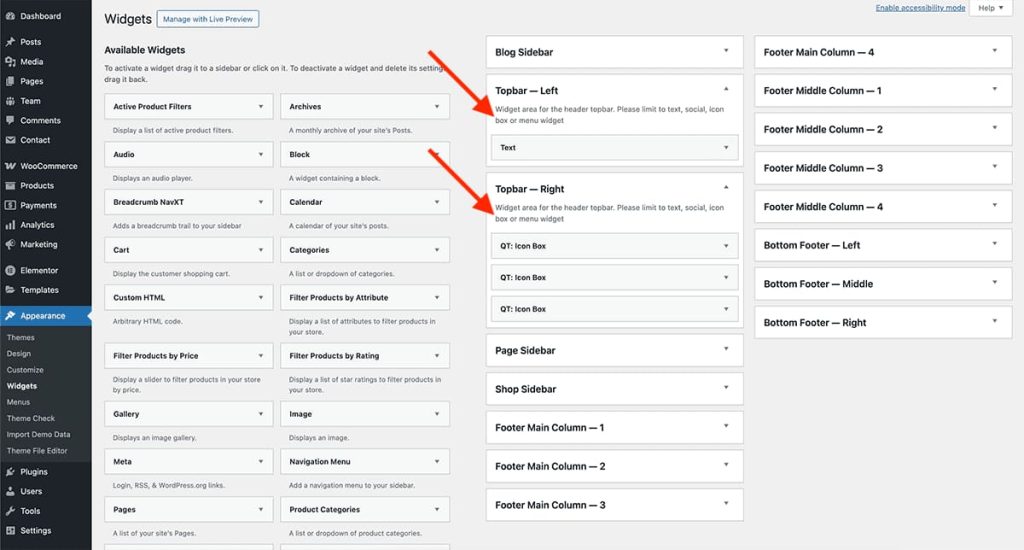
Task: Click Manage with Live Preview button
Action: click(x=208, y=19)
